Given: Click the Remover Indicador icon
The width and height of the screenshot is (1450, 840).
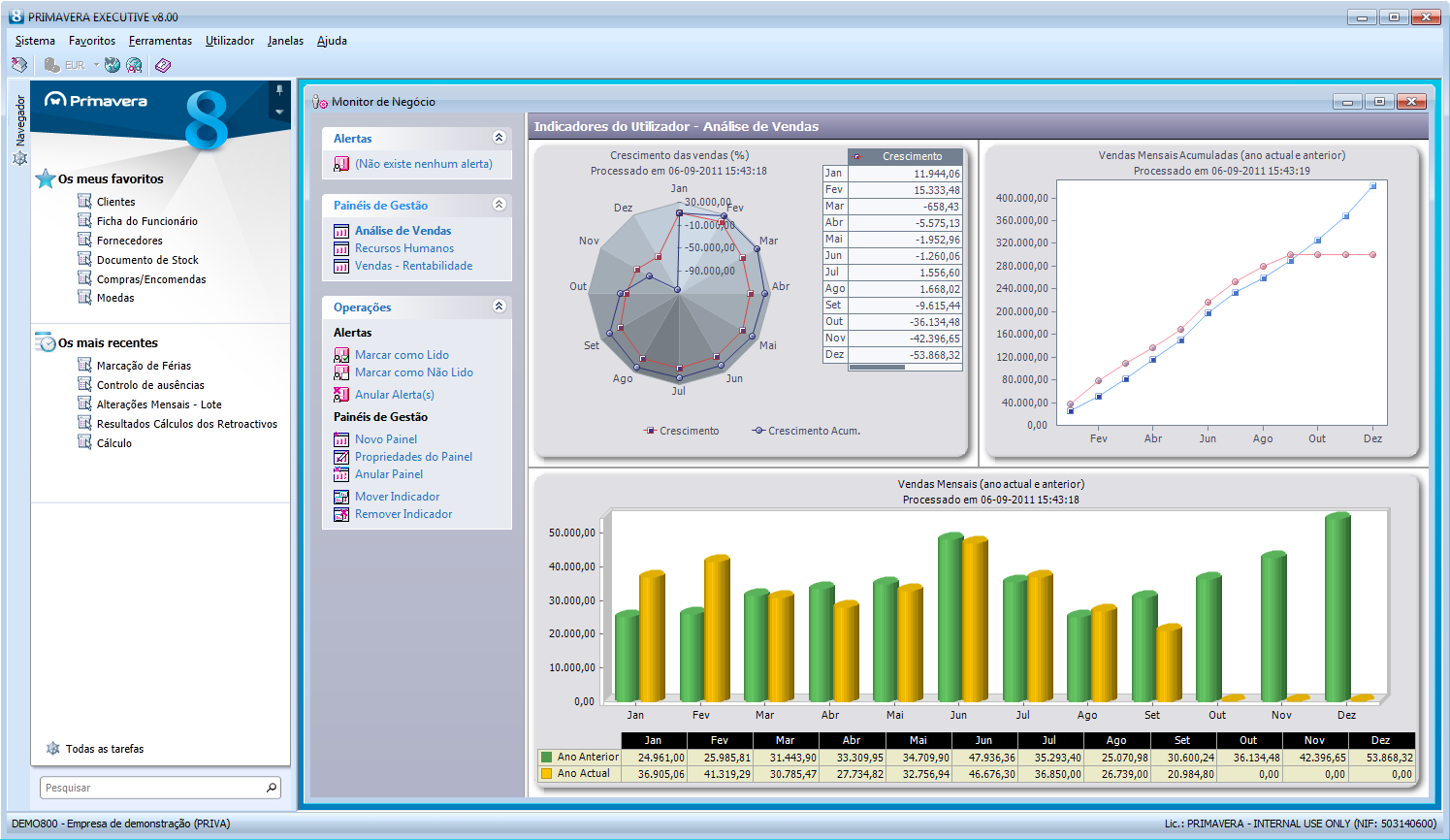Looking at the screenshot, I should (x=341, y=514).
